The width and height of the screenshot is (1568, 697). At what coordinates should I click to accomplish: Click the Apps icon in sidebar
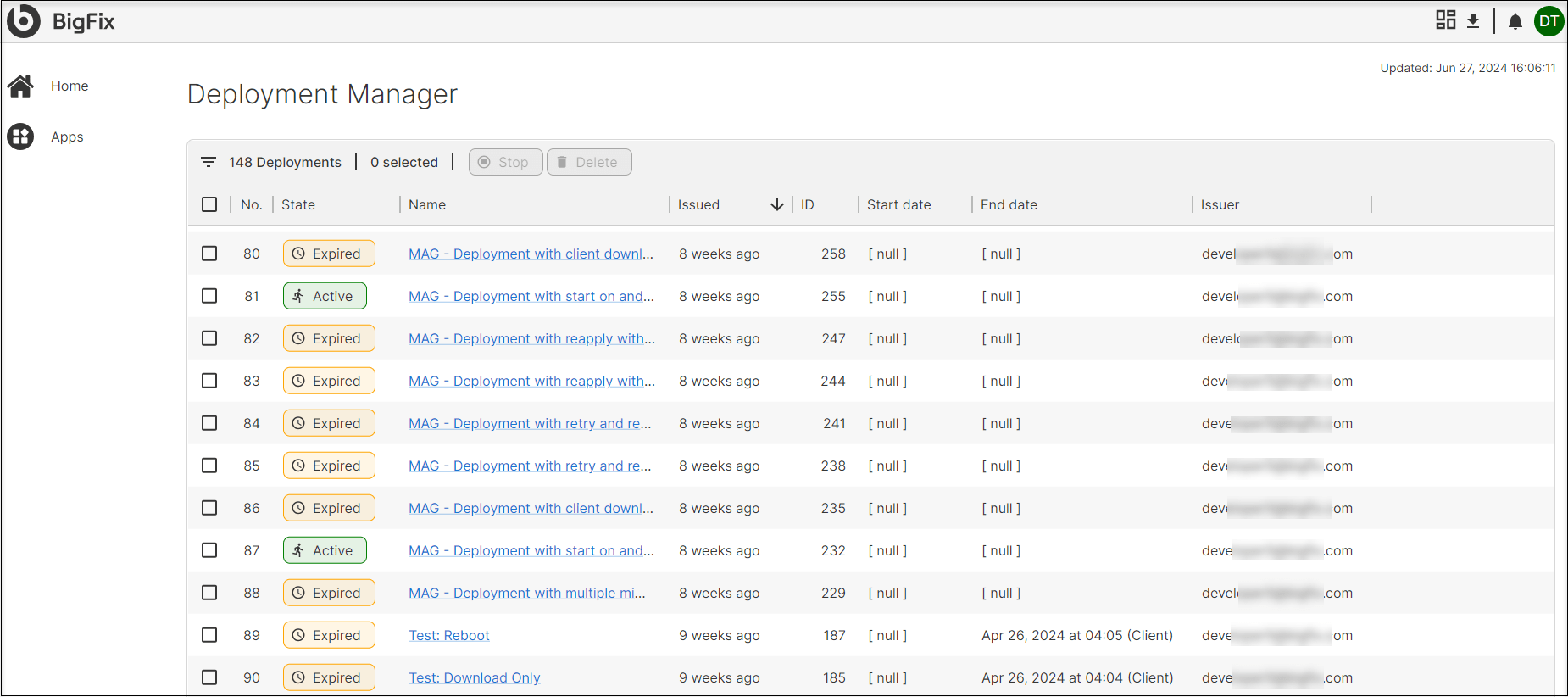click(x=20, y=137)
